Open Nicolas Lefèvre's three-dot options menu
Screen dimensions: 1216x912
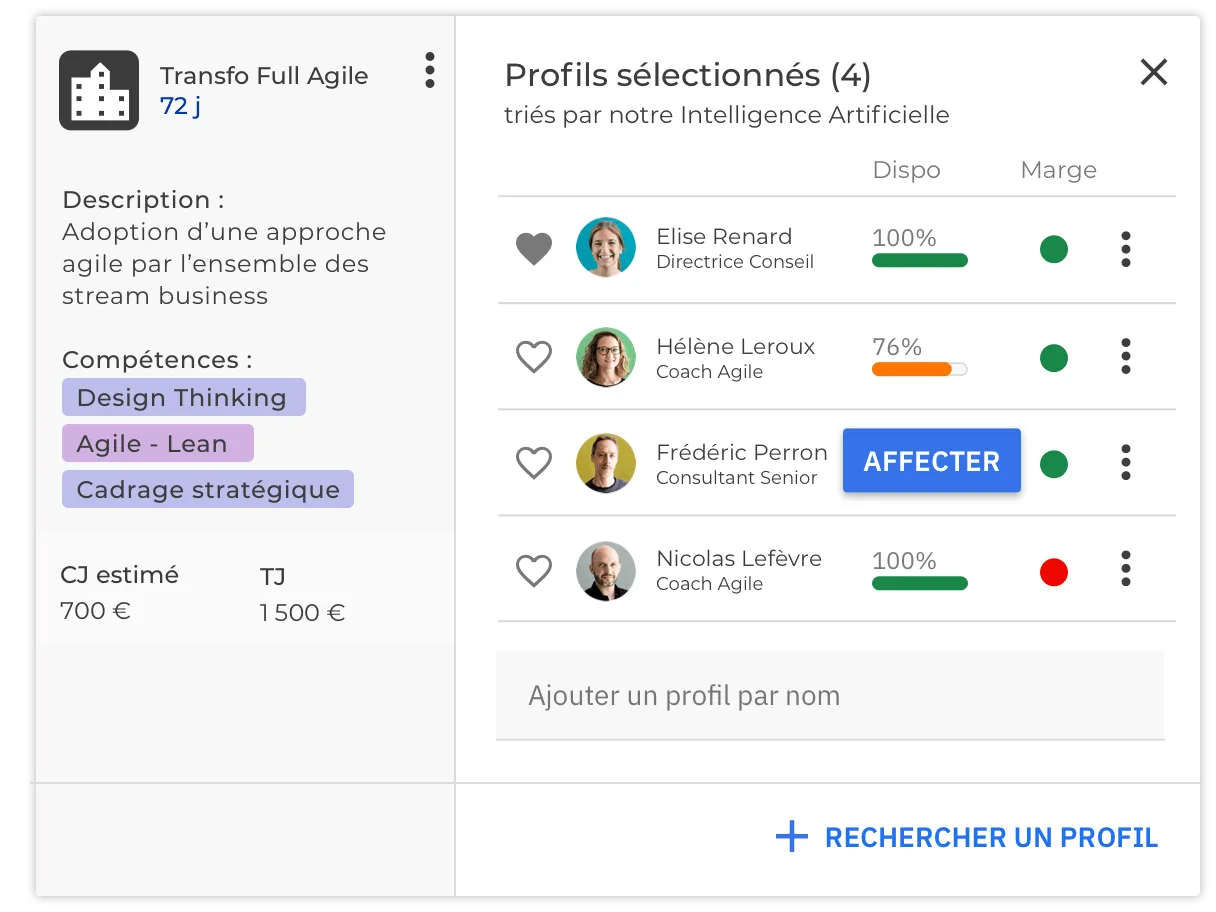(x=1126, y=568)
